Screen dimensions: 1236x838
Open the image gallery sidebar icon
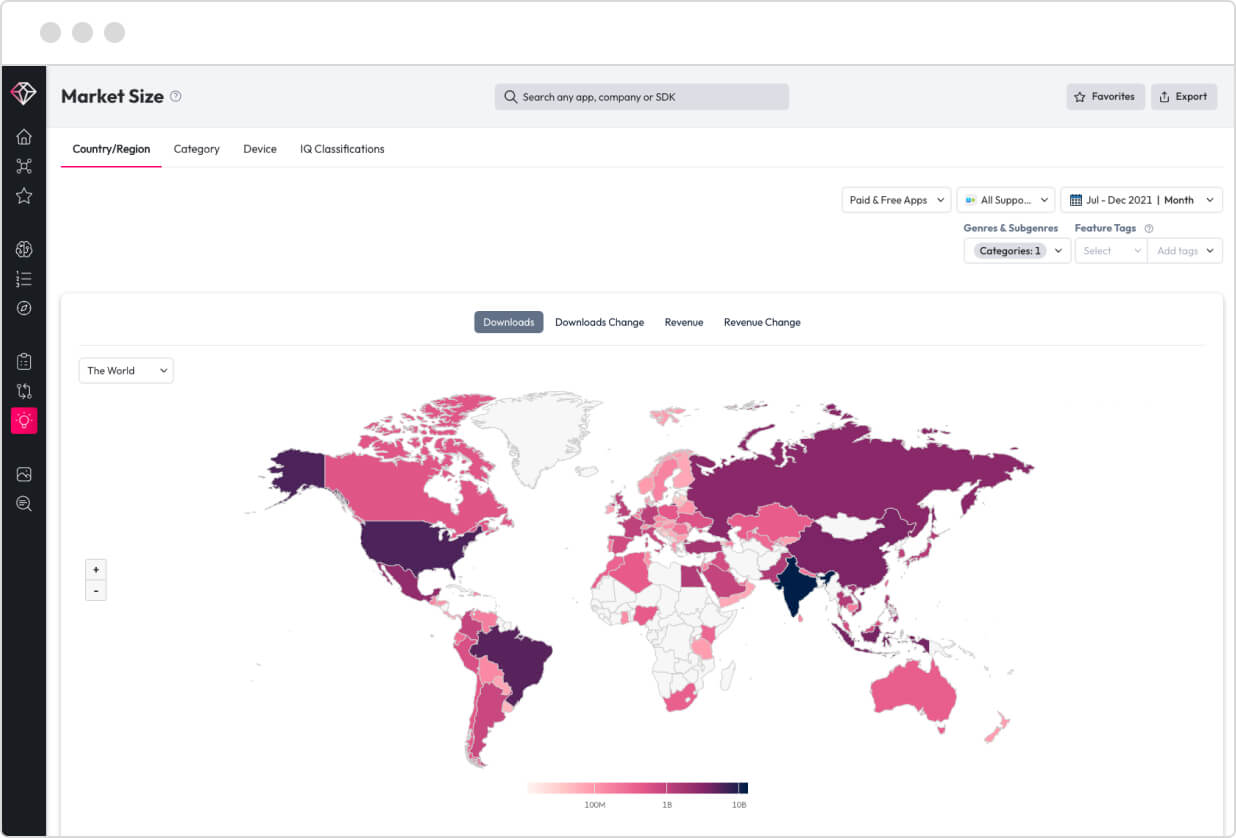point(24,474)
